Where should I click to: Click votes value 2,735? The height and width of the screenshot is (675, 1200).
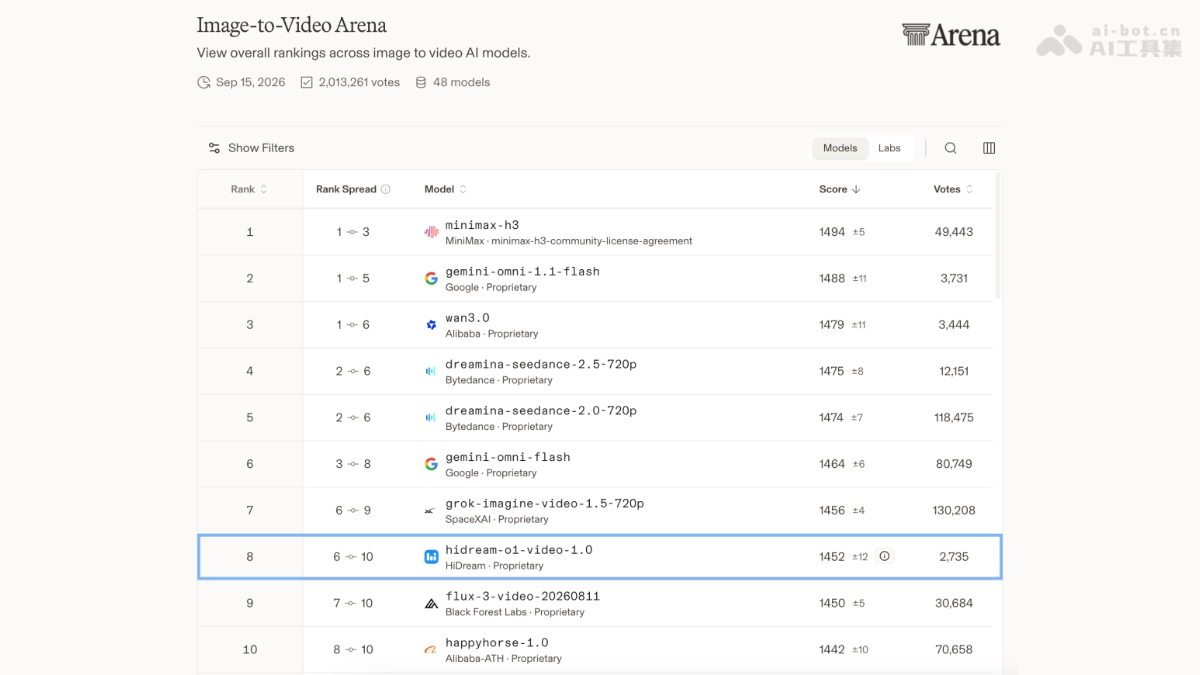tap(954, 556)
